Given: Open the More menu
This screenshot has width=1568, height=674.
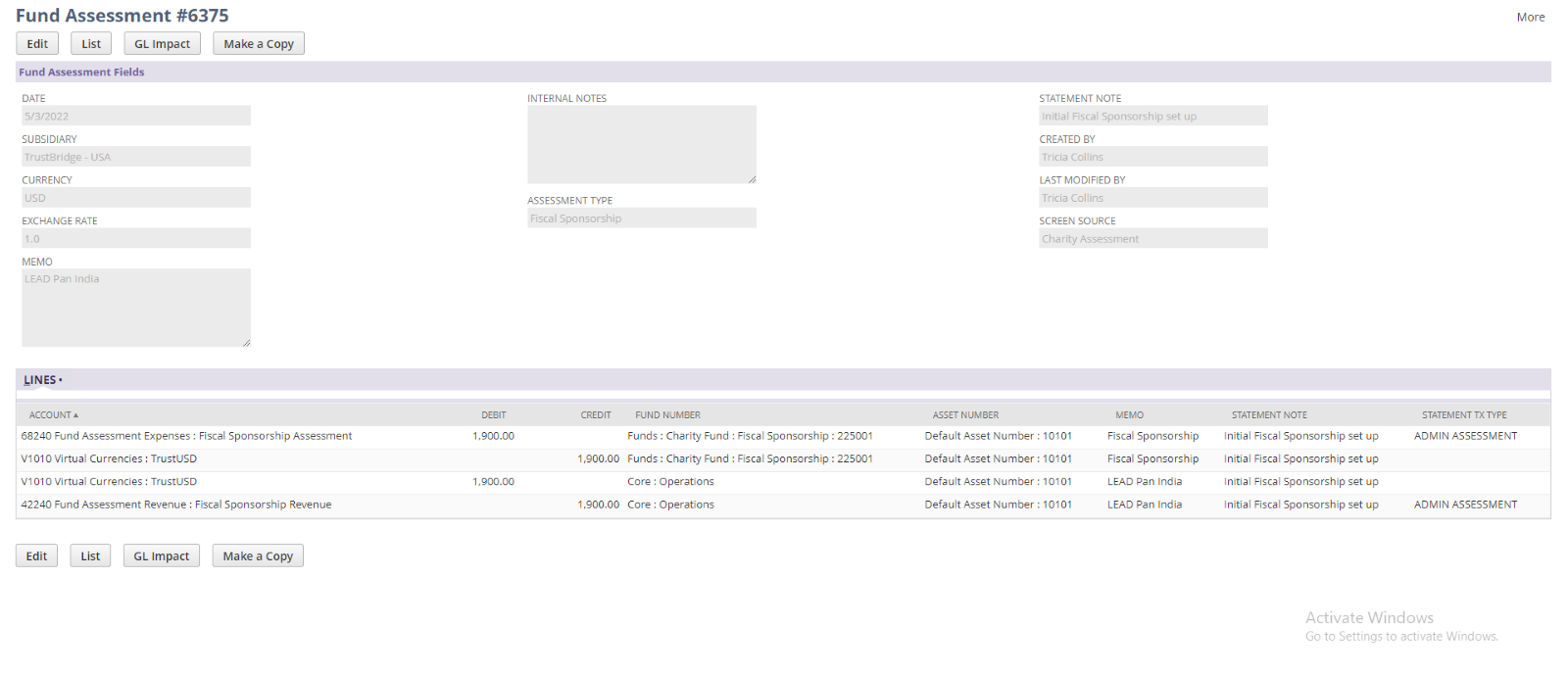Looking at the screenshot, I should (x=1530, y=17).
